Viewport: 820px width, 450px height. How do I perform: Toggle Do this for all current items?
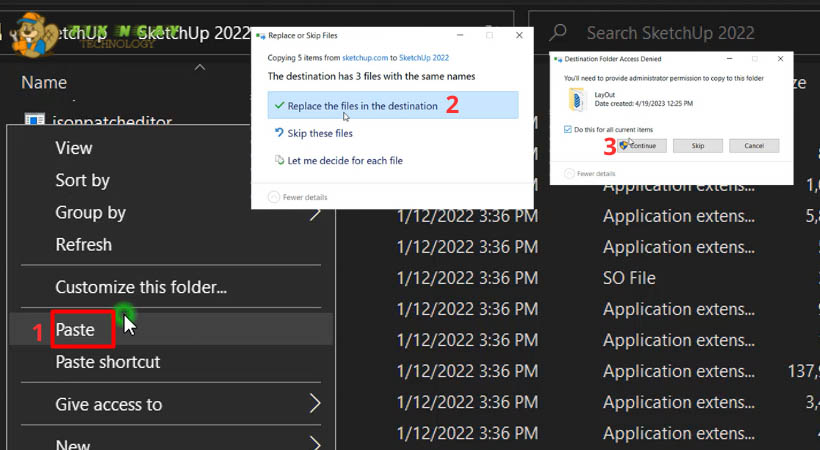click(569, 129)
